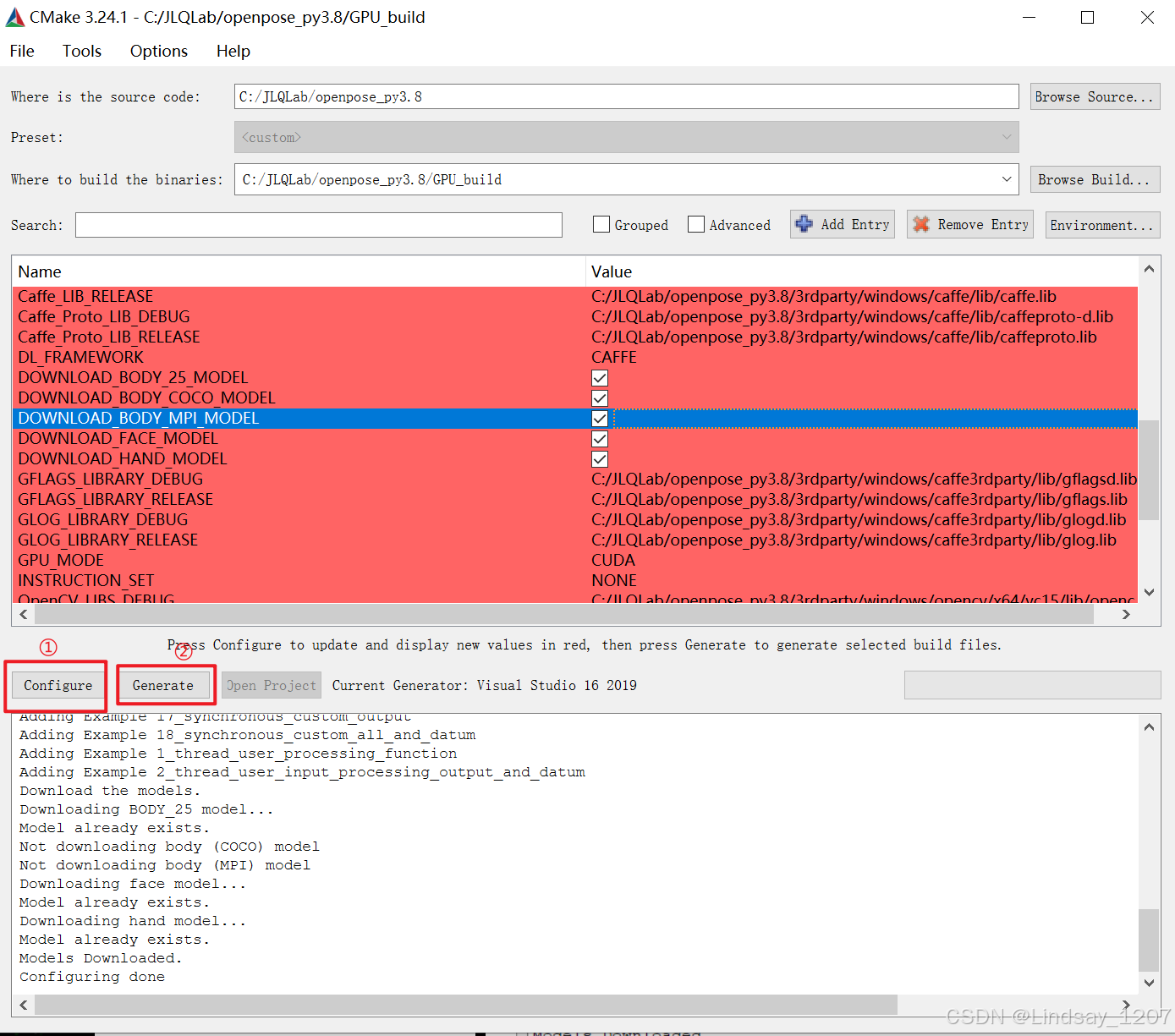Click the glogd.lib path value

tap(861, 520)
